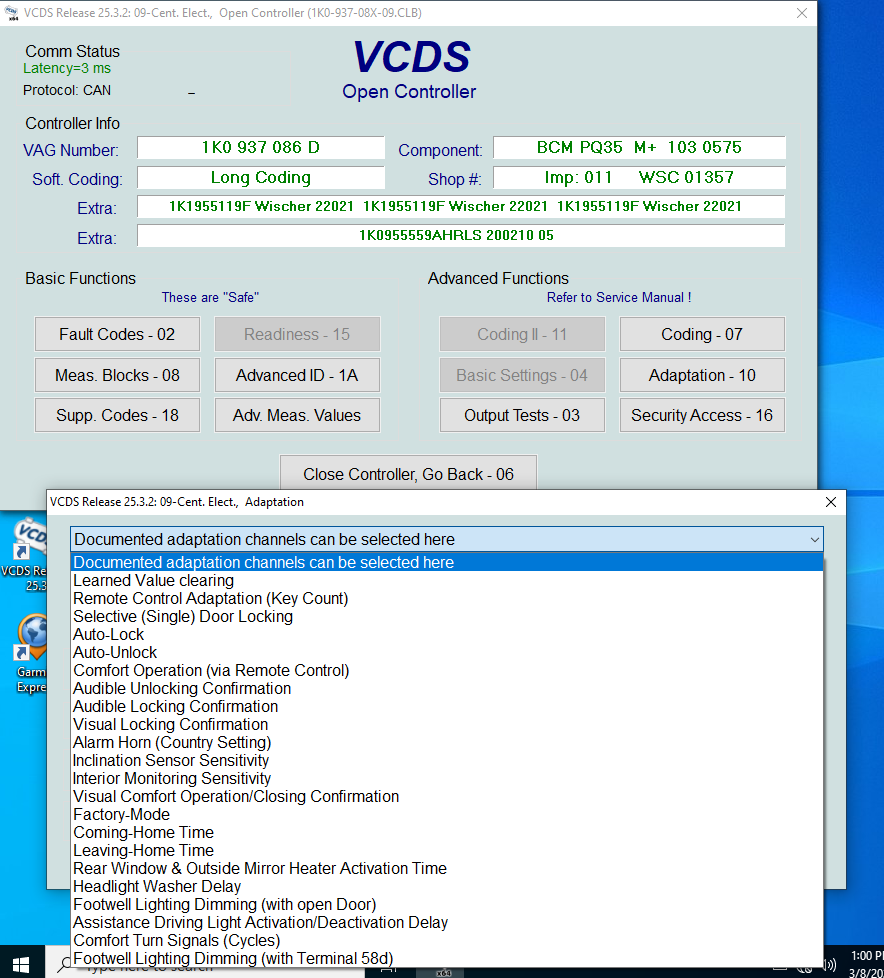884x978 pixels.
Task: Choose Coming-Home Time adaptation channel
Action: pyautogui.click(x=143, y=833)
